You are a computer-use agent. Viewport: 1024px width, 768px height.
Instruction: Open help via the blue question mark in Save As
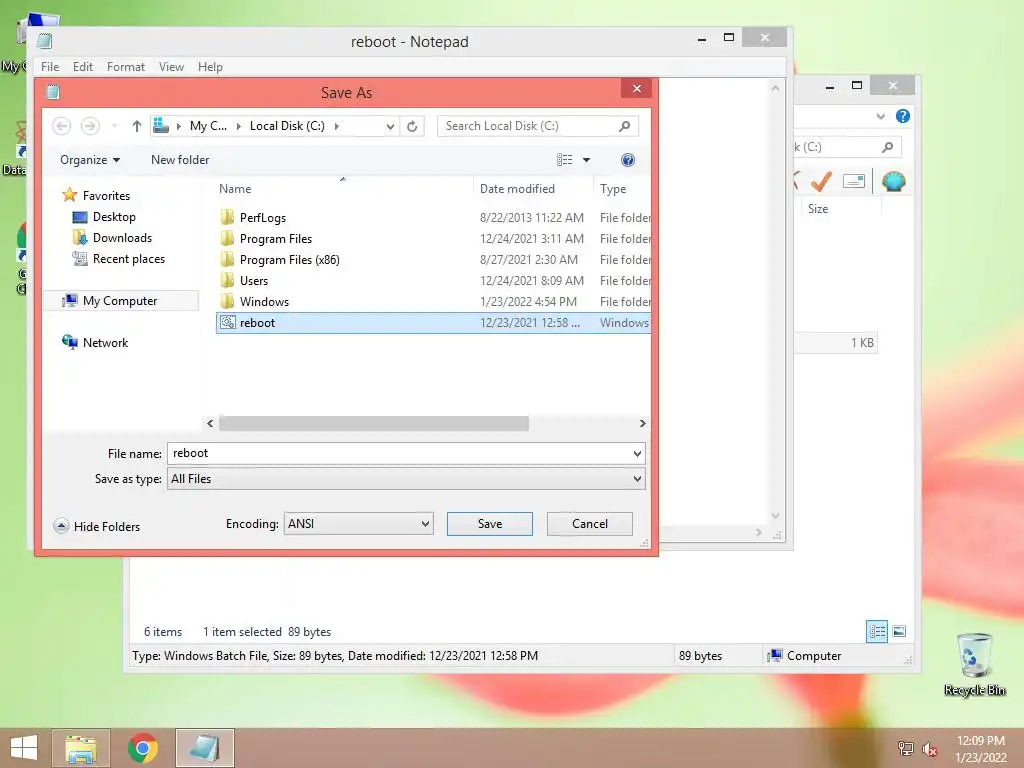(x=628, y=160)
